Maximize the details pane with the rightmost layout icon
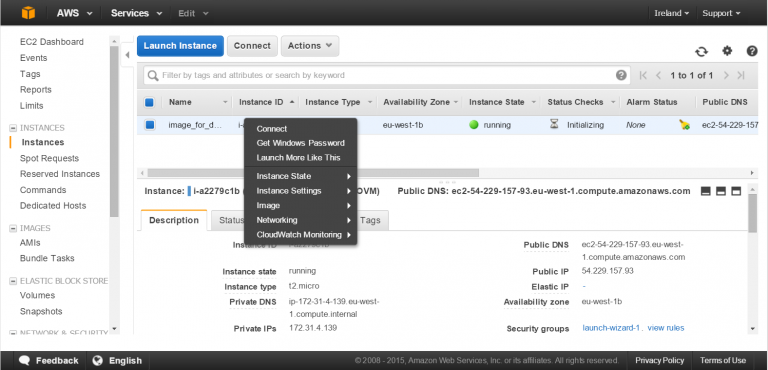Image resolution: width=768 pixels, height=370 pixels. tap(736, 191)
